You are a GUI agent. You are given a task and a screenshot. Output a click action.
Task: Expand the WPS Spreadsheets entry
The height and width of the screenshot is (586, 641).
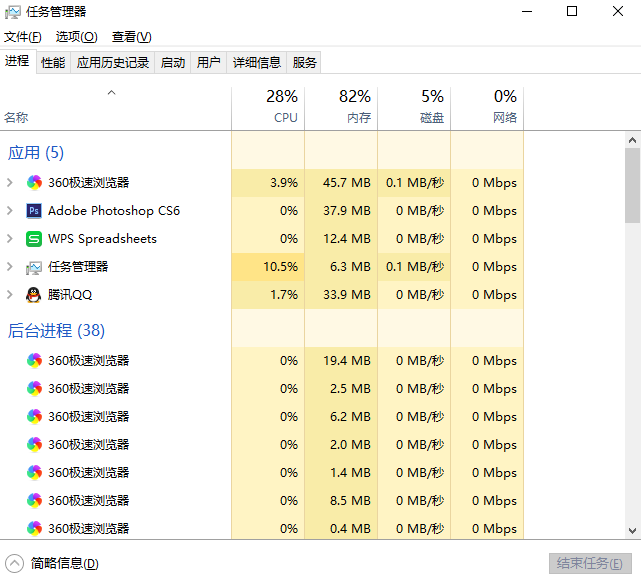(10, 239)
